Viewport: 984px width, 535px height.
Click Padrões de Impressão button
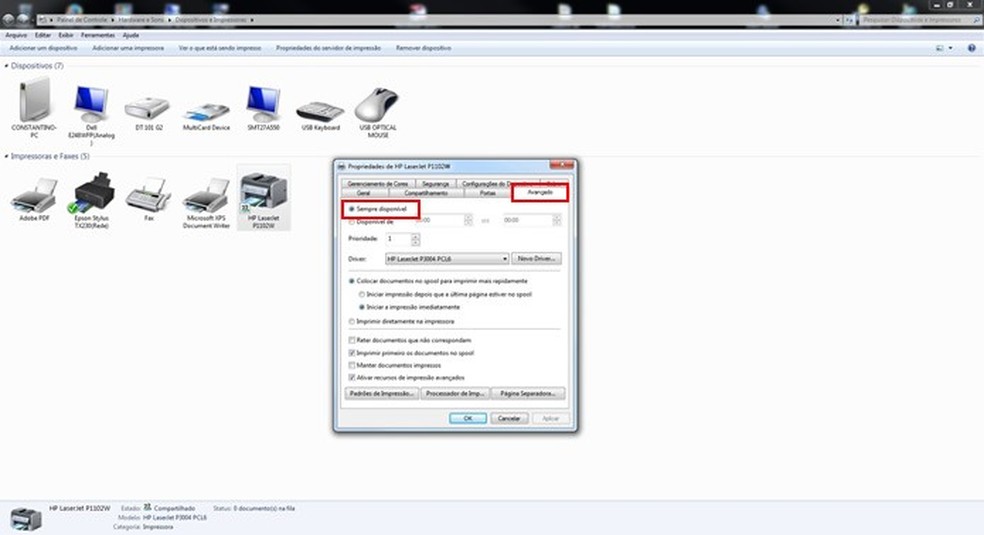382,393
